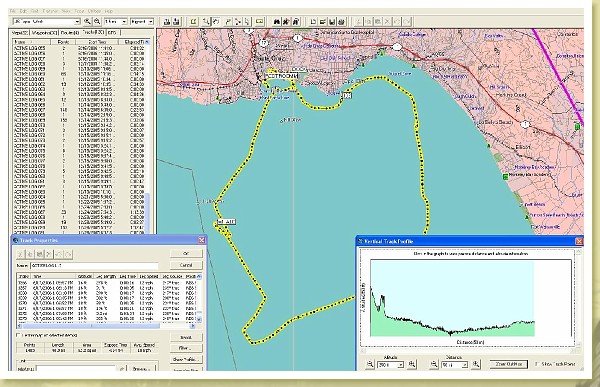The width and height of the screenshot is (600, 387).
Task: Open the View menu
Action: pos(66,11)
